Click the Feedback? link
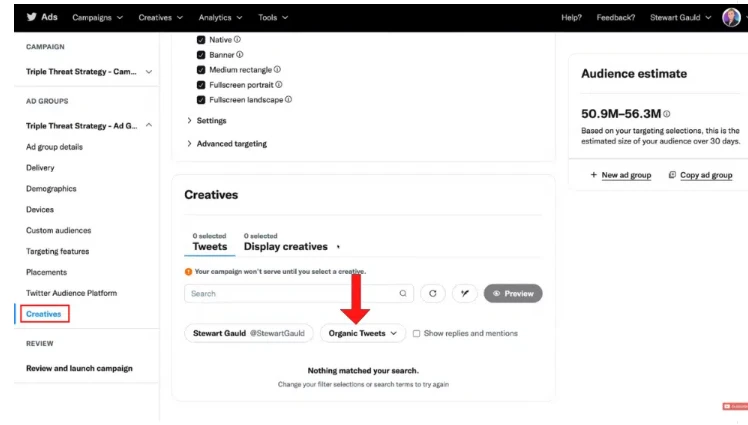Viewport: 748px width, 425px height. point(615,18)
